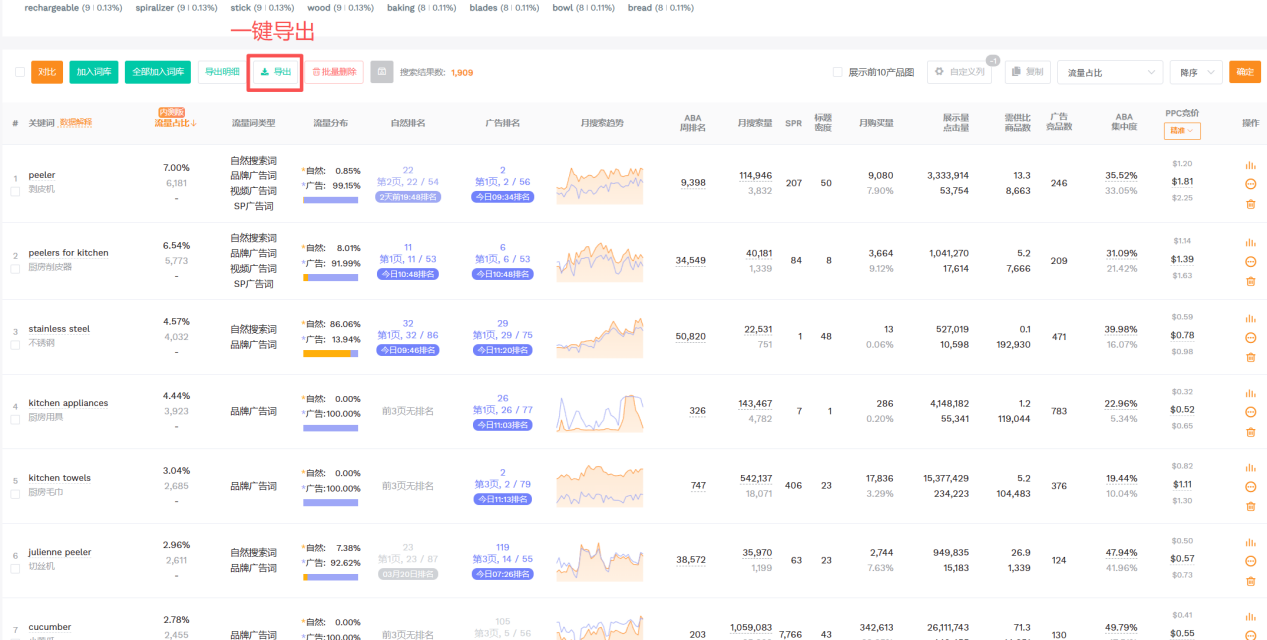The image size is (1267, 640).
Task: Open more options icon for kitchen towels
Action: [x=1250, y=487]
